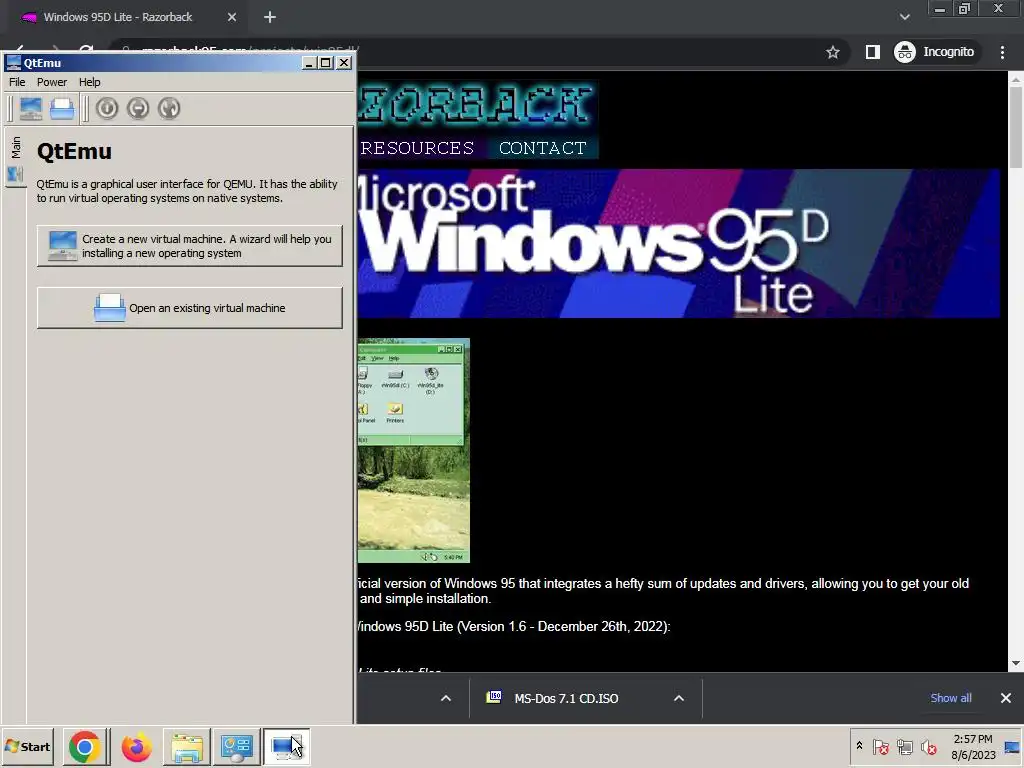Open File Explorer from the taskbar
The width and height of the screenshot is (1024, 768).
click(x=187, y=747)
